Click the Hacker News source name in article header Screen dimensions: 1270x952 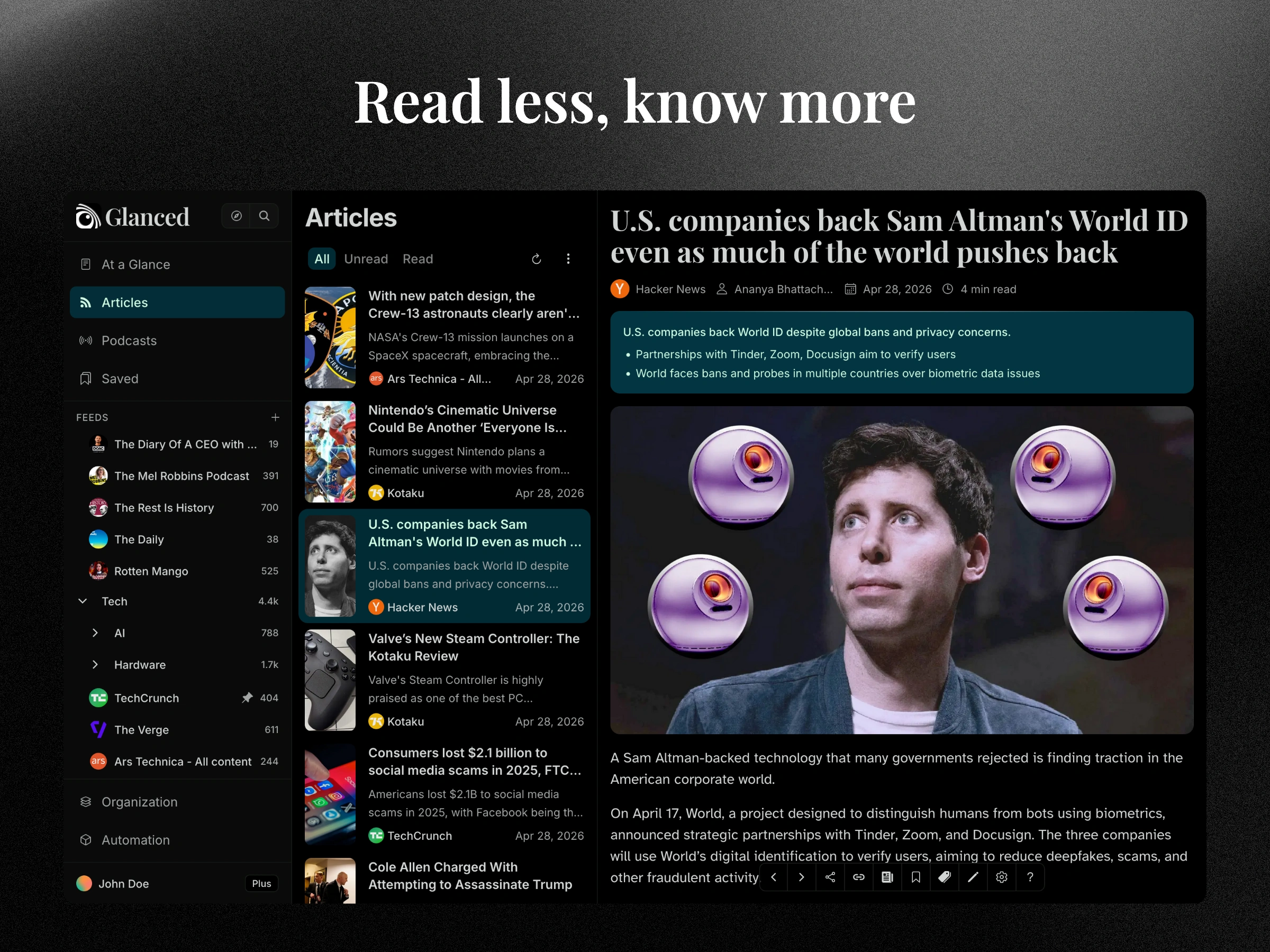[x=670, y=289]
